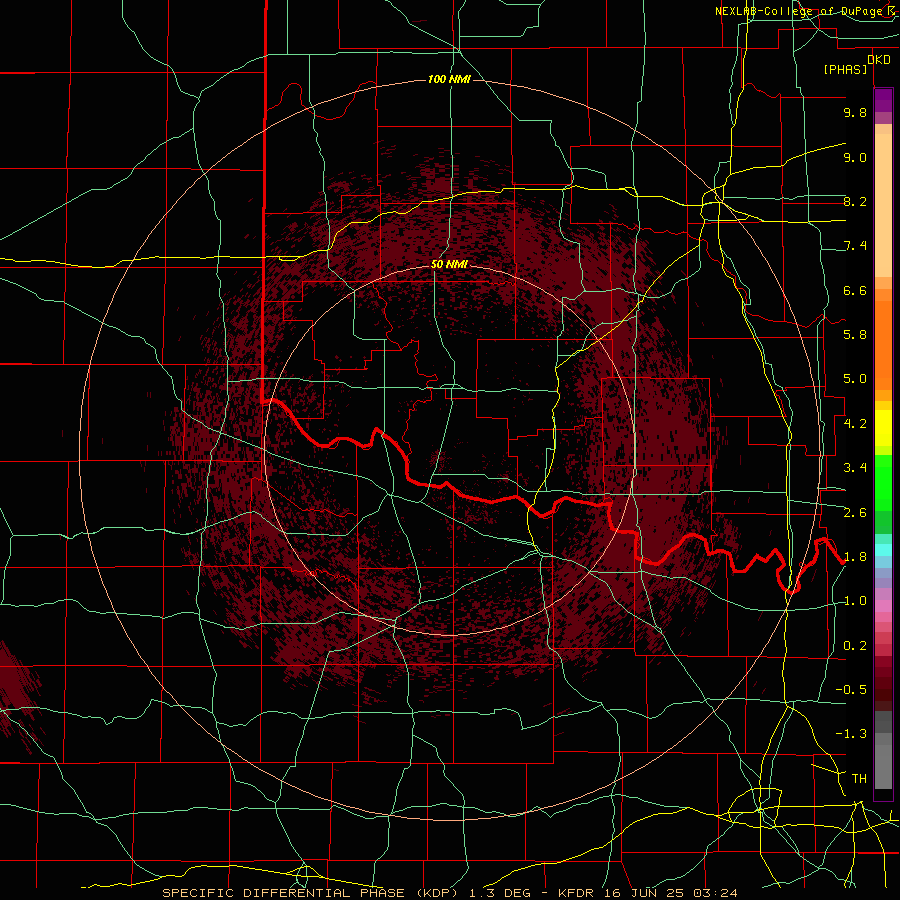900x900 pixels.
Task: Click the DKD legend header
Action: click(879, 60)
